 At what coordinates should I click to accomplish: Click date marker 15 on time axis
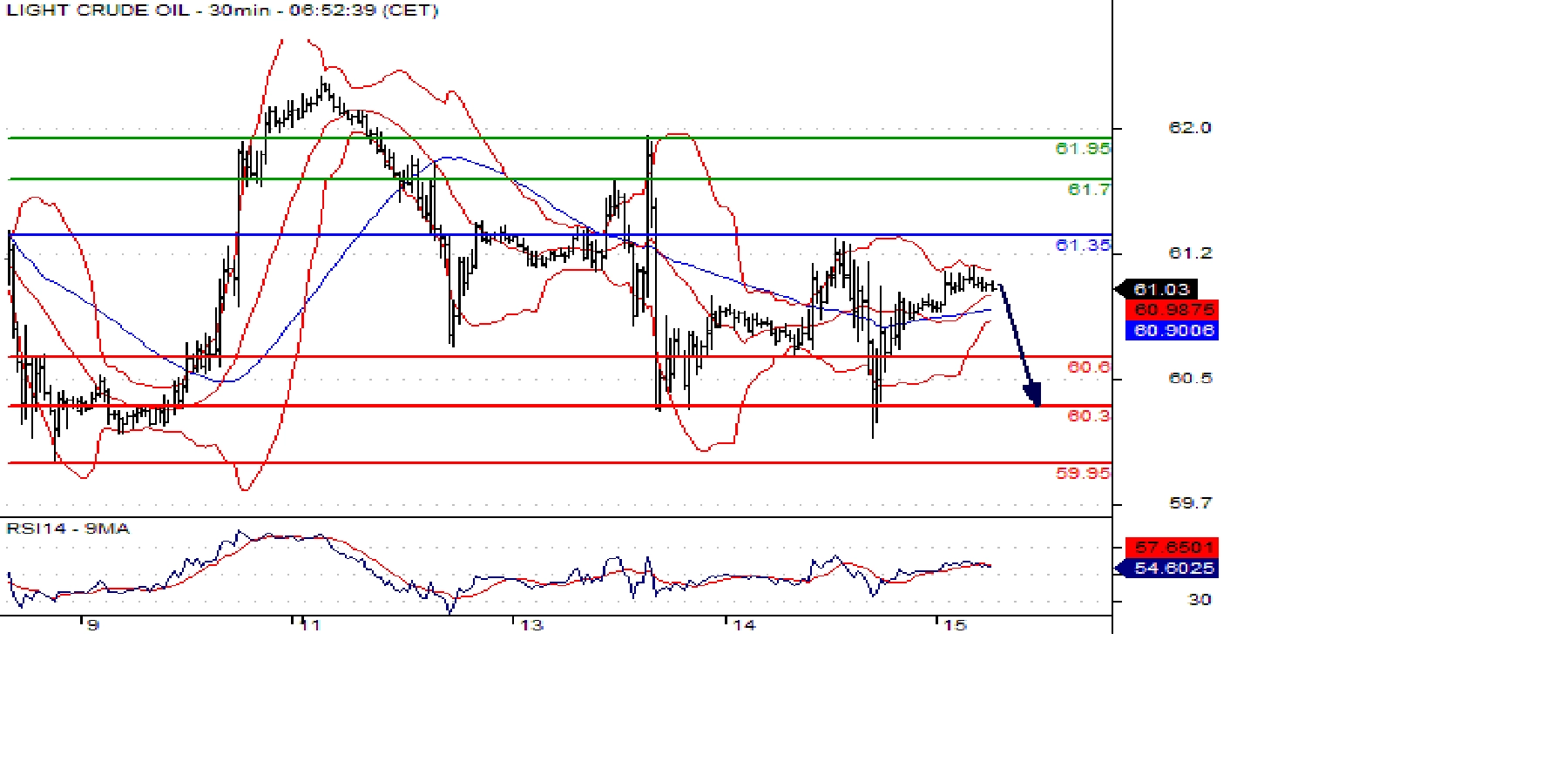[956, 625]
